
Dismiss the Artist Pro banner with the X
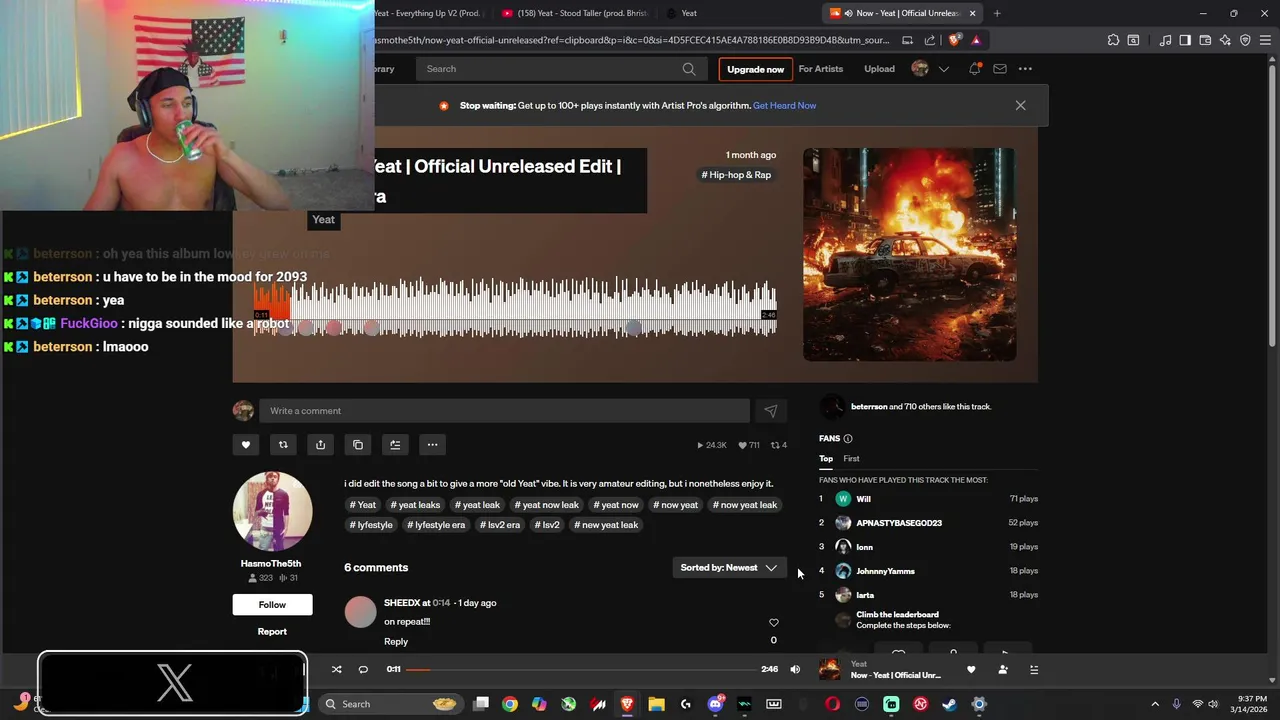click(x=1020, y=105)
